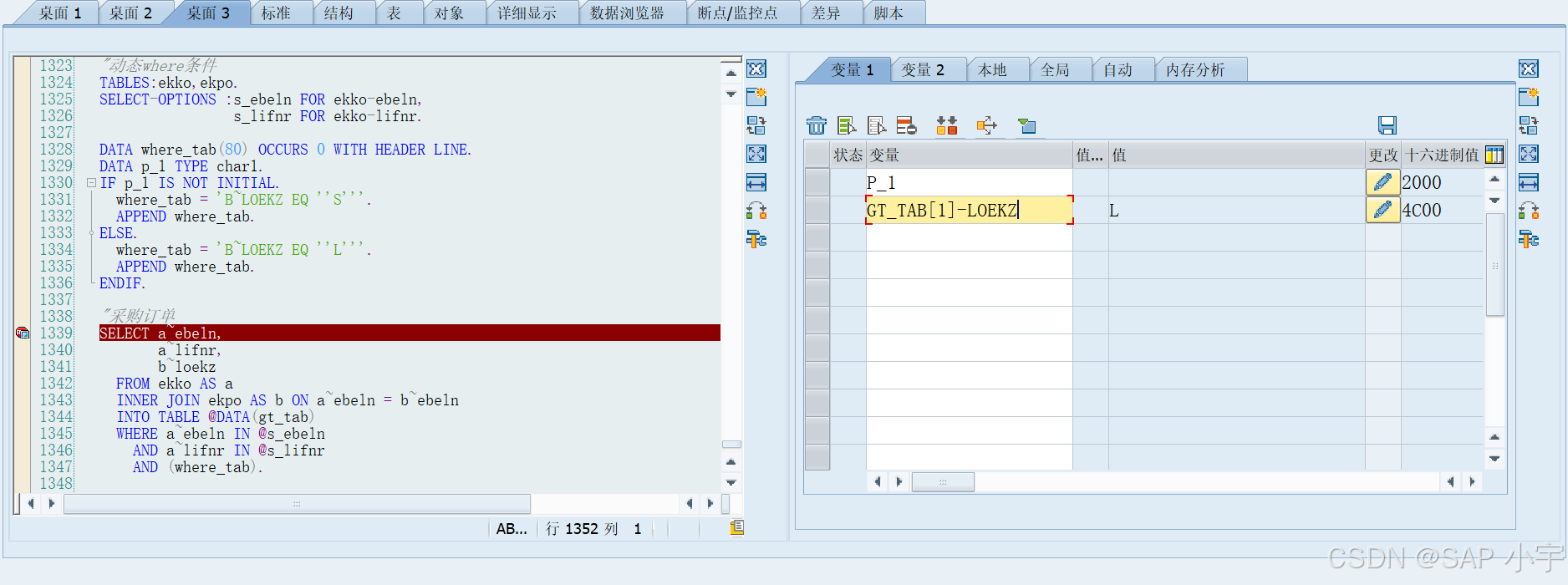The image size is (1568, 585).
Task: Collapse the IF block at line 1330
Action: tap(91, 182)
